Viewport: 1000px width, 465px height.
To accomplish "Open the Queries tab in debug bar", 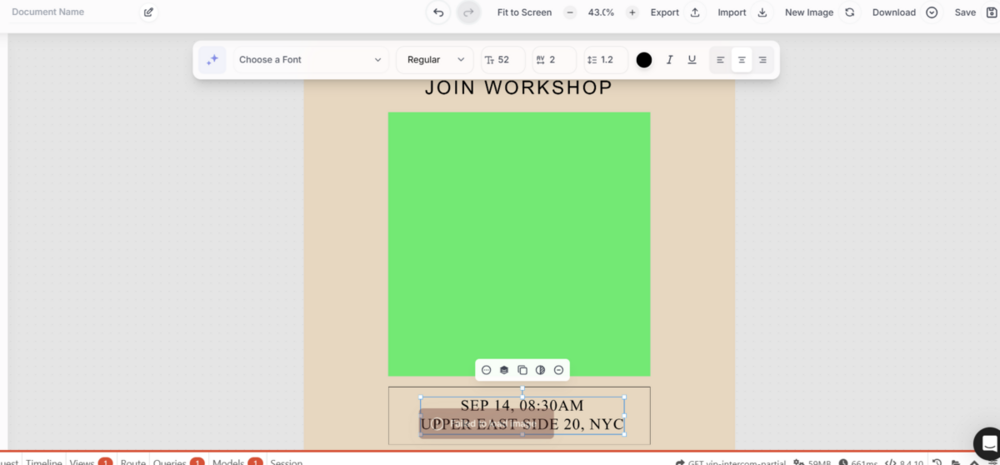I will click(x=178, y=462).
